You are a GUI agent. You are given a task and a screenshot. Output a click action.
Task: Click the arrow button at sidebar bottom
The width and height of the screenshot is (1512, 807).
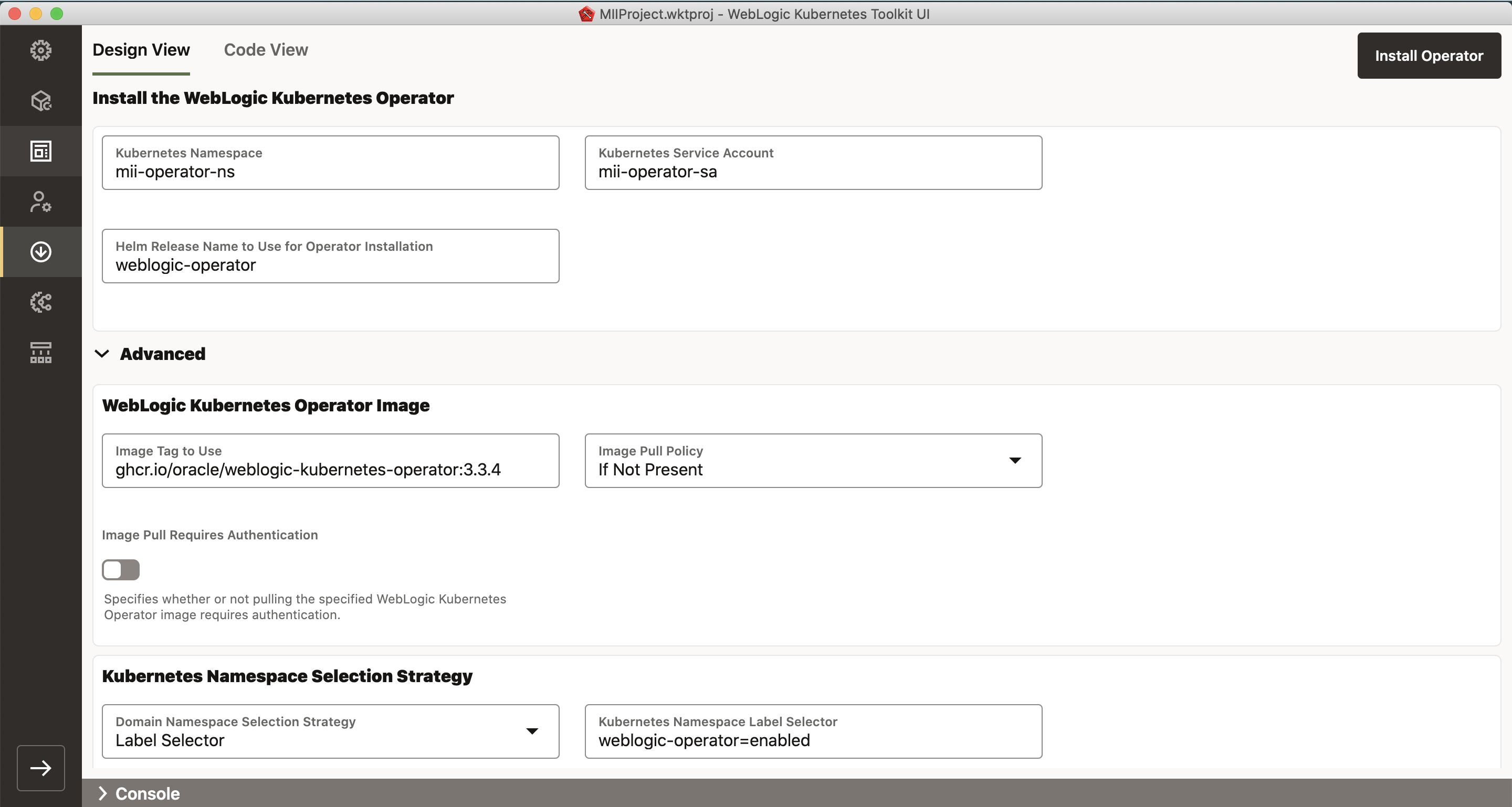tap(40, 768)
